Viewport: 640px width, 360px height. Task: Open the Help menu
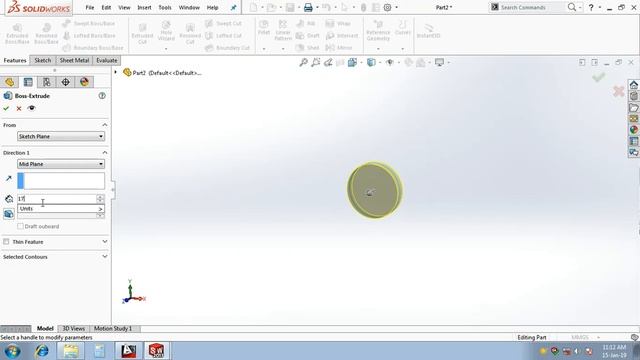click(212, 7)
